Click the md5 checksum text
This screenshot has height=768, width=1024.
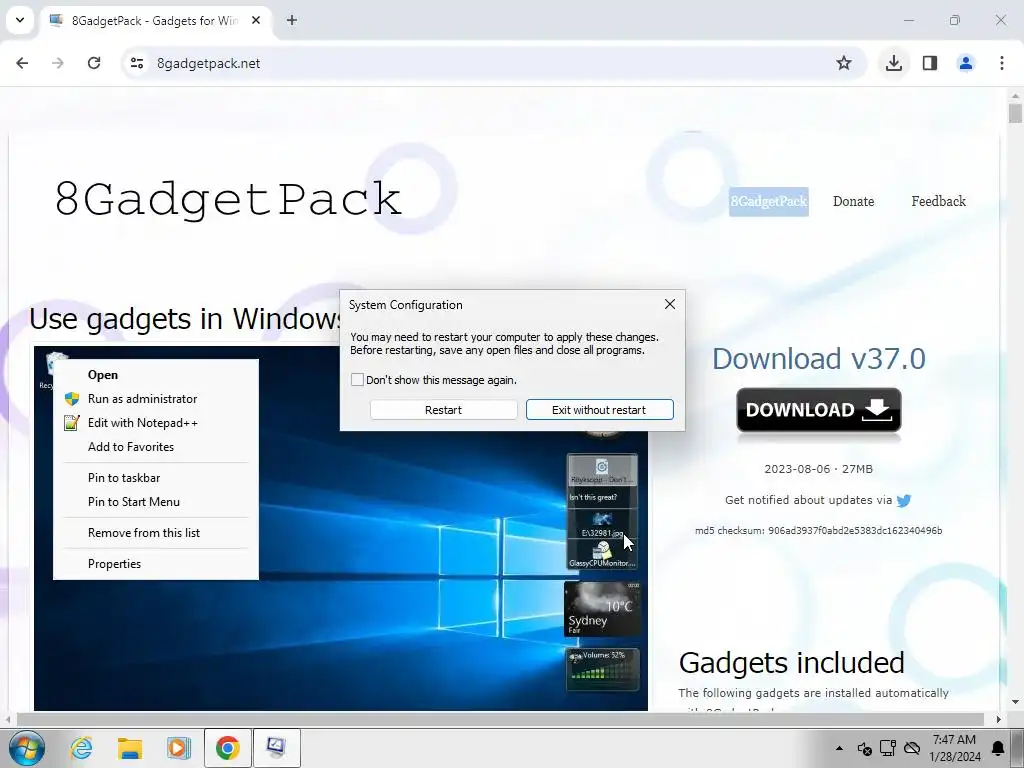819,530
